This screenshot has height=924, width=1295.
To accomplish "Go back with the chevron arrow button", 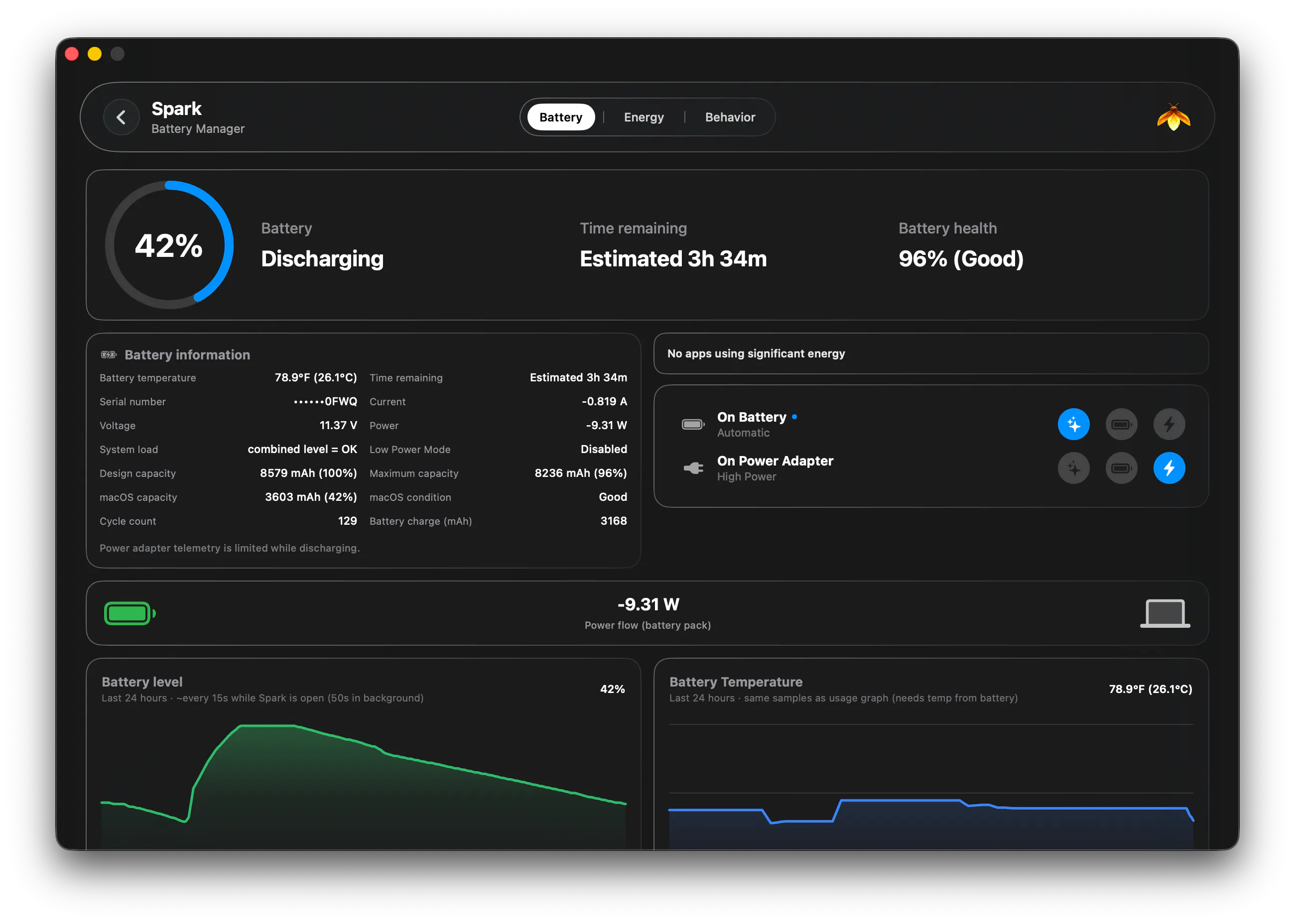I will coord(121,117).
